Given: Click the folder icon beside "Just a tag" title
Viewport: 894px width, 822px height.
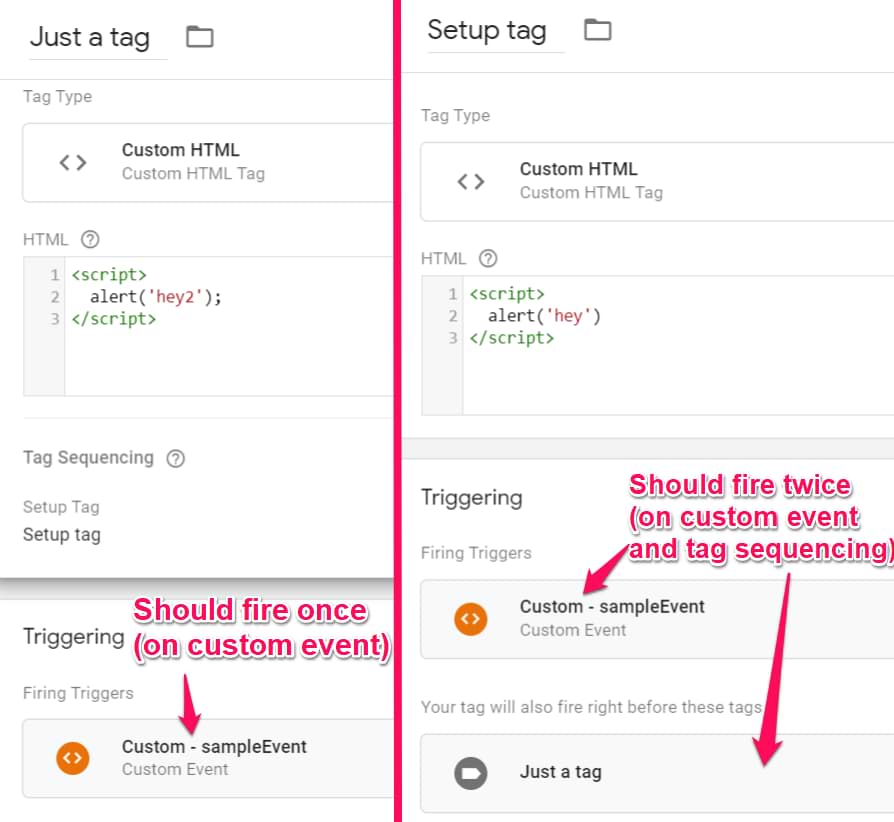Looking at the screenshot, I should click(200, 38).
